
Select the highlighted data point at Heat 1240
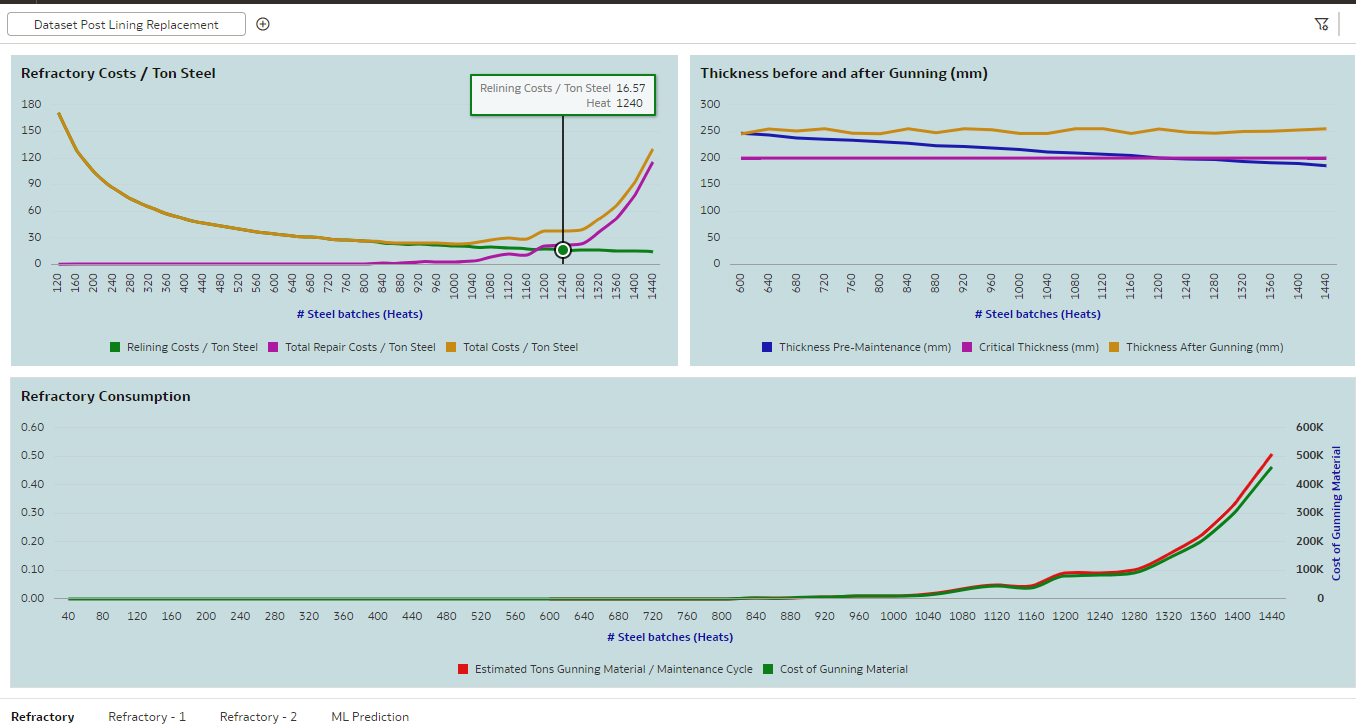[x=562, y=250]
